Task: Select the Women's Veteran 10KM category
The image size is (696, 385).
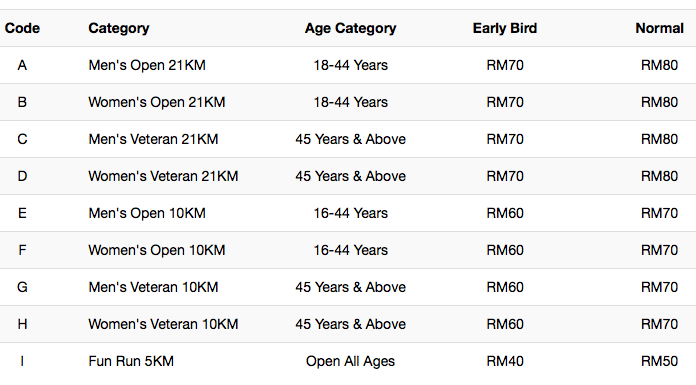Action: pos(163,324)
